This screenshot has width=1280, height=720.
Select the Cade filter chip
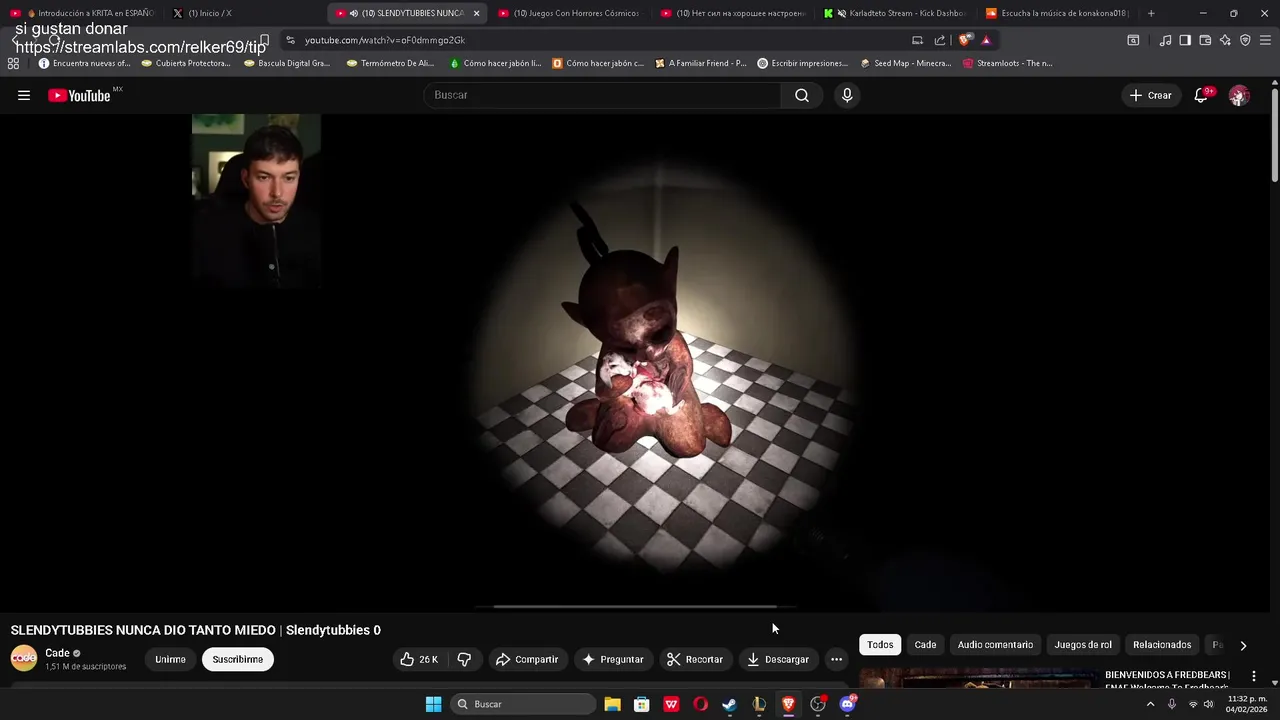(926, 645)
